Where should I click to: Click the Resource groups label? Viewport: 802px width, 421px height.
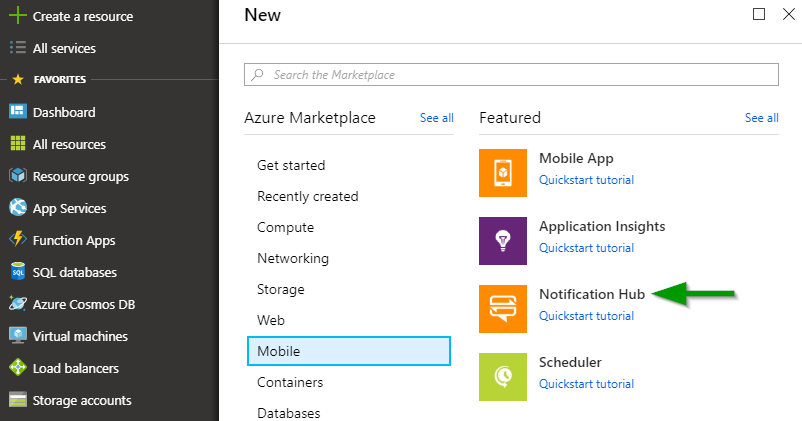pos(81,177)
